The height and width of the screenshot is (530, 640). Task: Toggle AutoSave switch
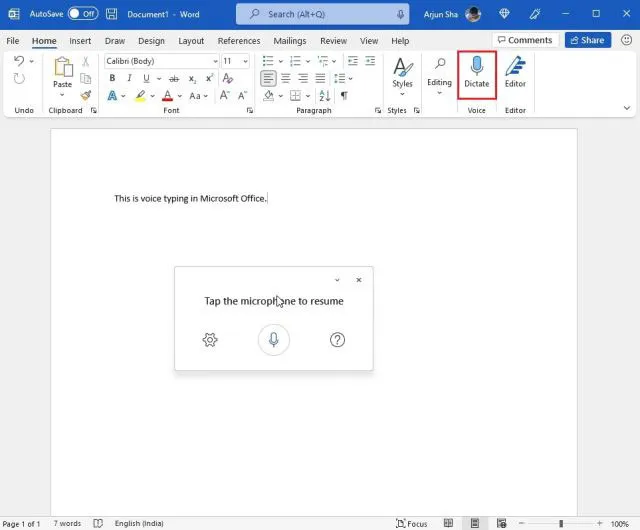(x=83, y=14)
